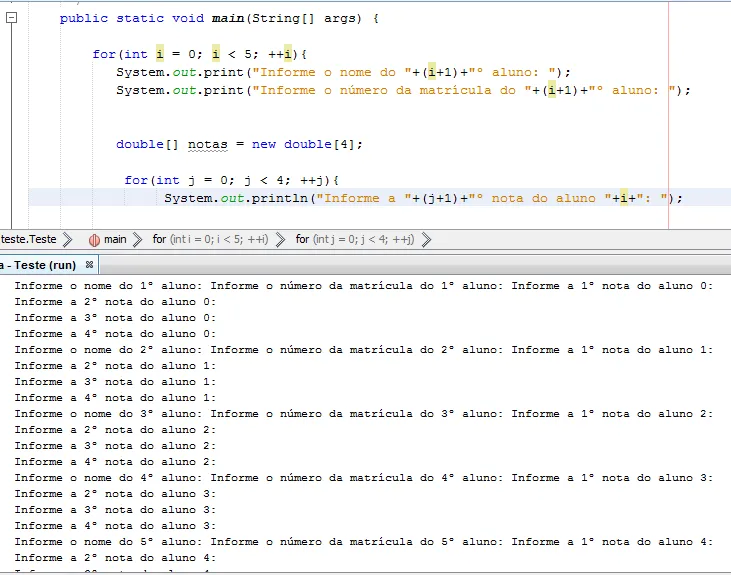Click output 'Informe a 3° nota do aluno 1:'
Screen dimensions: 731x575
[115, 381]
